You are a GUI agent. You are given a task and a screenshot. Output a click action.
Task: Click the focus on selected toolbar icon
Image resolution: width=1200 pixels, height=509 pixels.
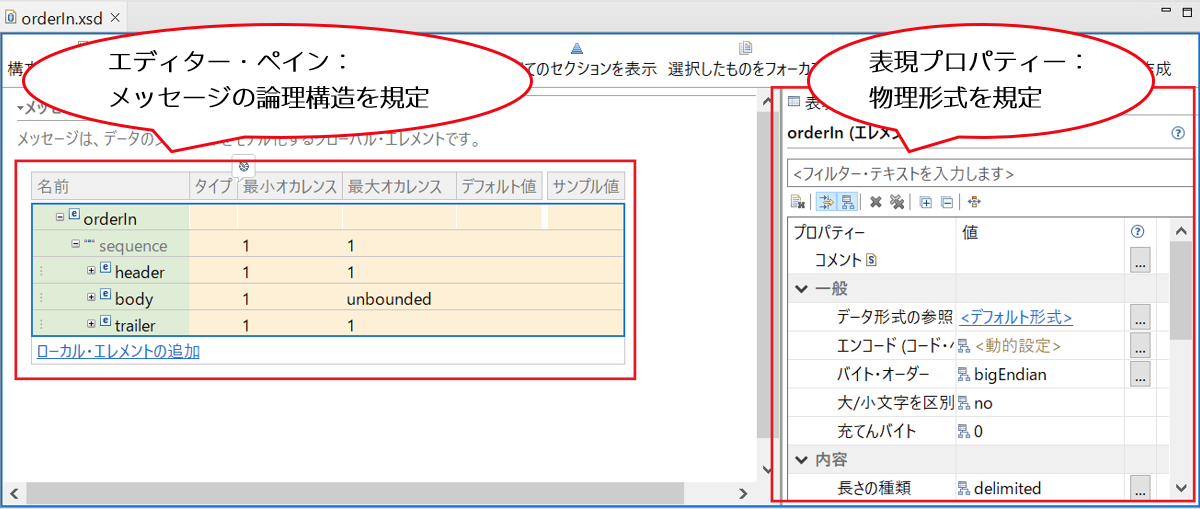pyautogui.click(x=745, y=48)
